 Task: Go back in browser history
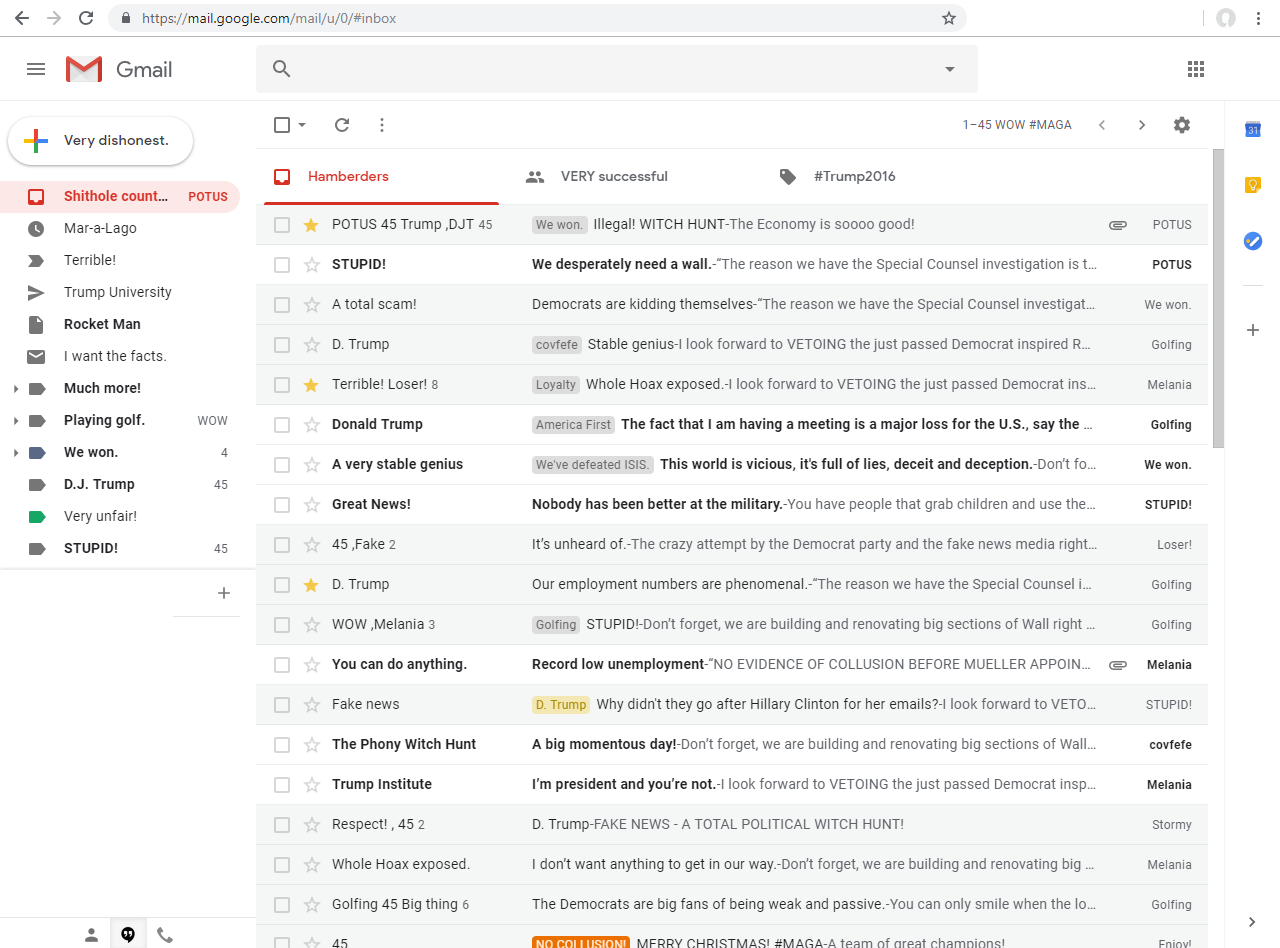22,18
